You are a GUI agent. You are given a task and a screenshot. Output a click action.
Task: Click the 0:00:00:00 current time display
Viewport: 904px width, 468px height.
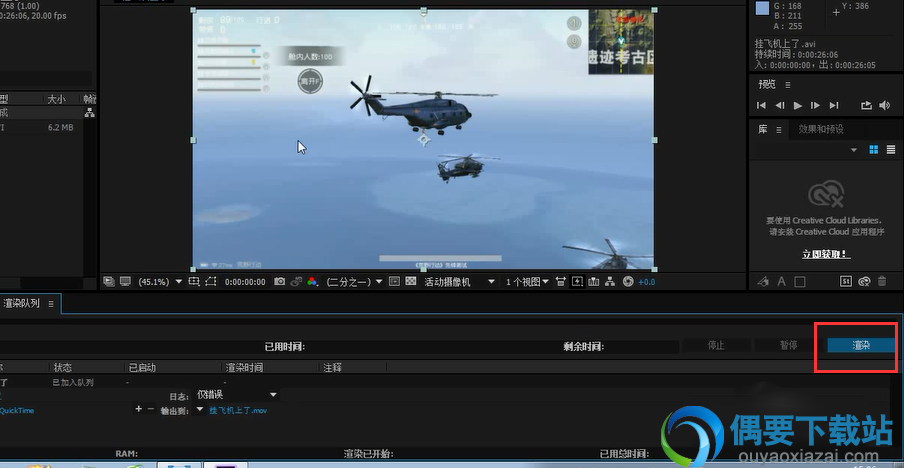[245, 282]
